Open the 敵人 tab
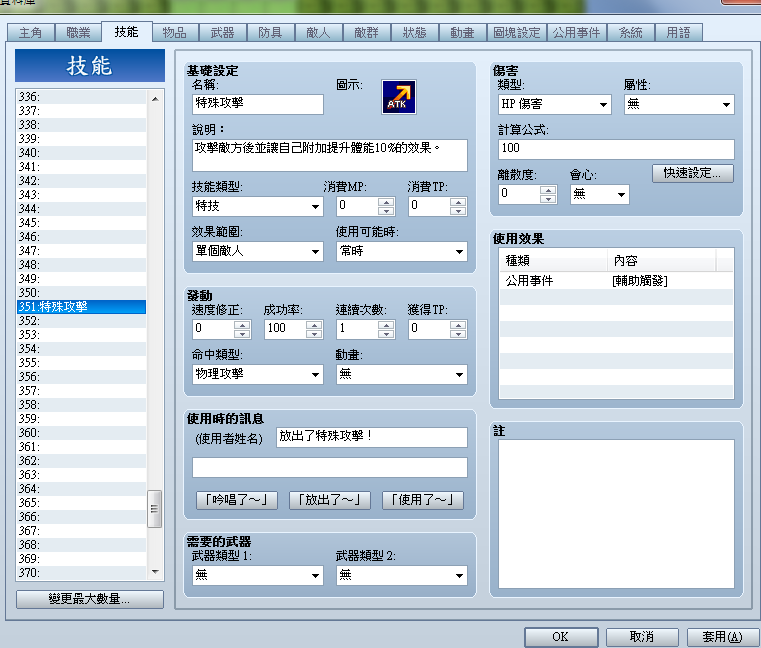This screenshot has height=648, width=761. coord(318,33)
